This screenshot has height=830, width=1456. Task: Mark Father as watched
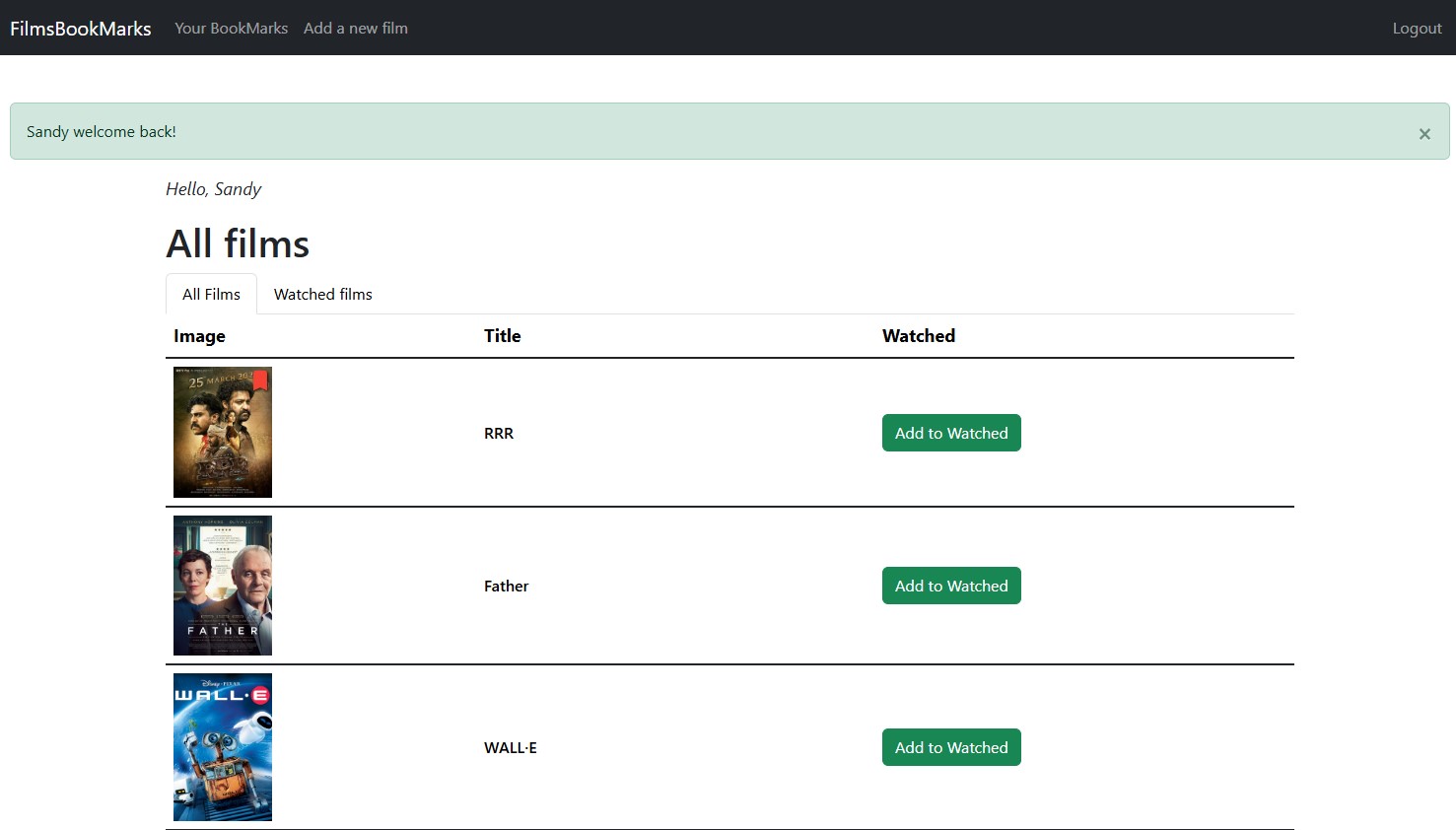pyautogui.click(x=951, y=586)
